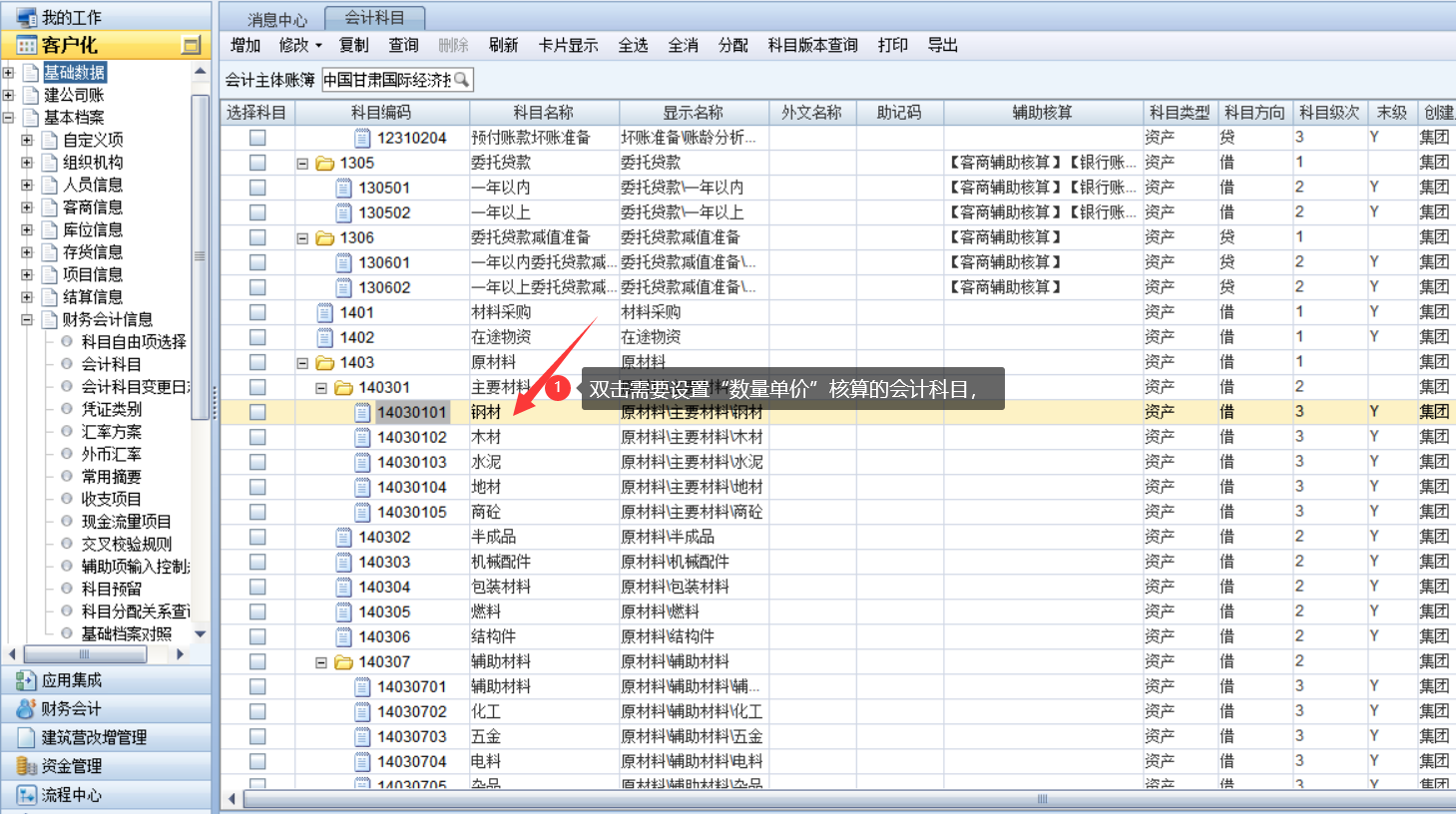Click the 卡片显示 toolbar button

pyautogui.click(x=569, y=45)
